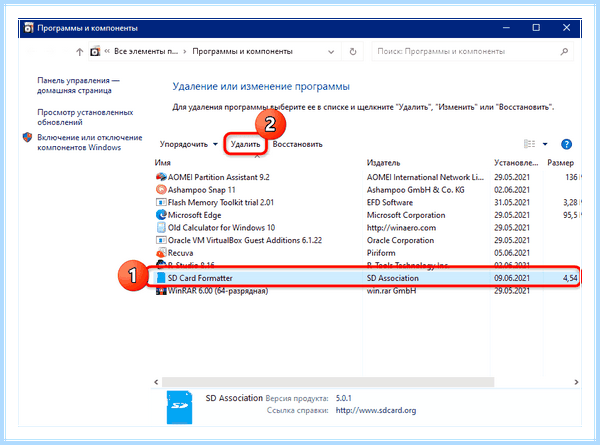Screen dimensions: 600x445
Task: Click publisher http://winaero.com cell
Action: click(x=401, y=228)
